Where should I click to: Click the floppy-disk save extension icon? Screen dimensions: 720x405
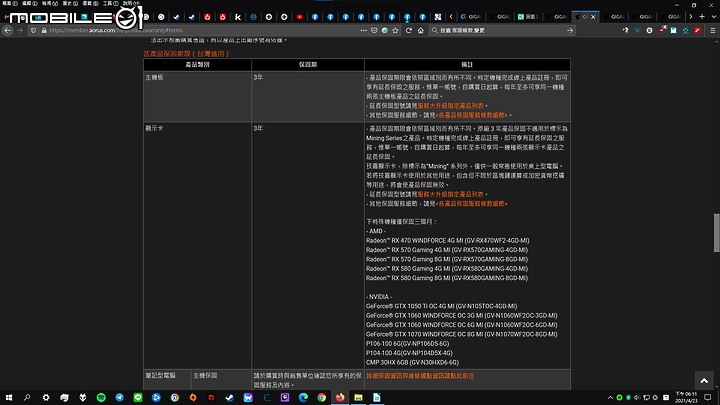[673, 30]
